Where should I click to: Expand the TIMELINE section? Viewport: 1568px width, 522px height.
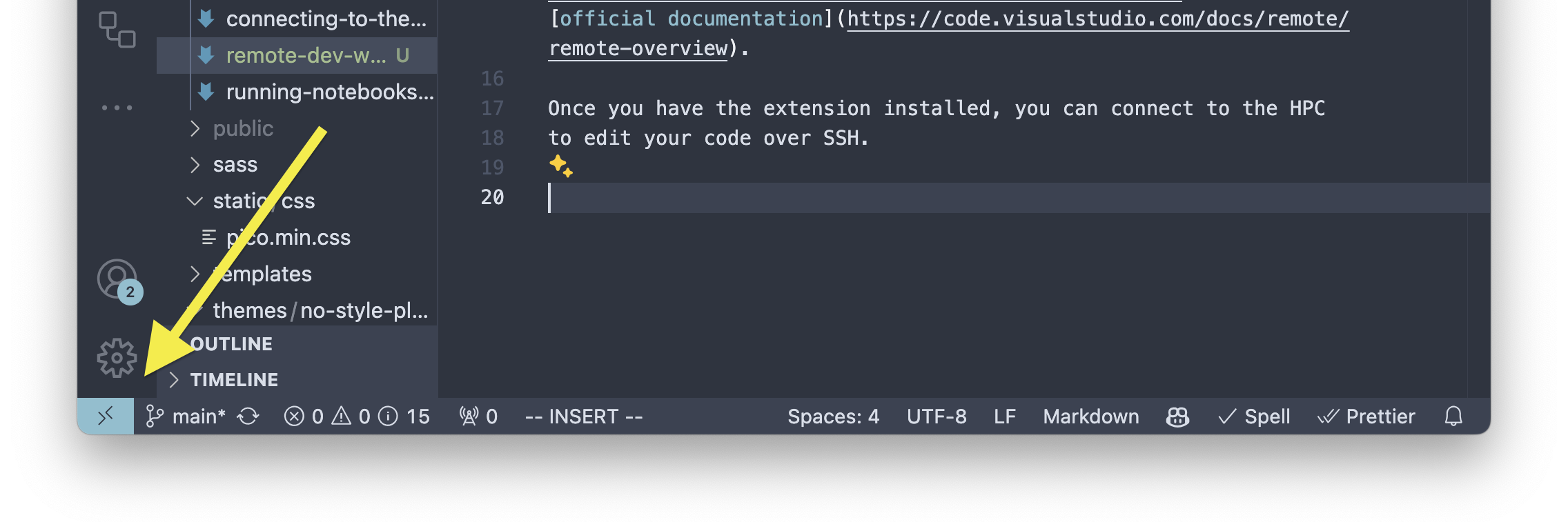click(233, 379)
